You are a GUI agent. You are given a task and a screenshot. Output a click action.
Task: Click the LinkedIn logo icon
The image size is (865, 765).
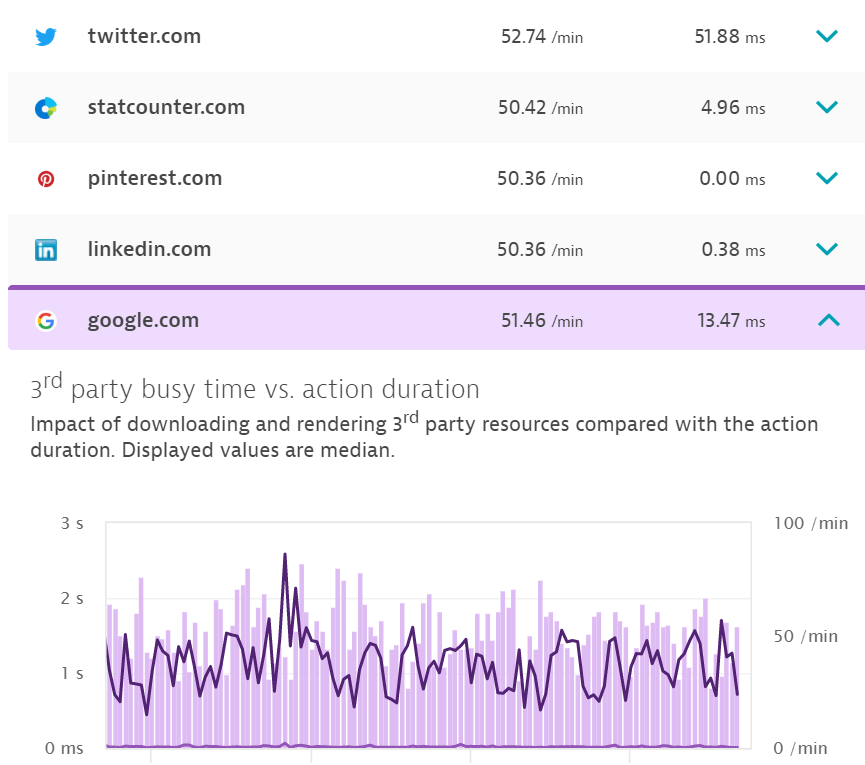[x=46, y=250]
